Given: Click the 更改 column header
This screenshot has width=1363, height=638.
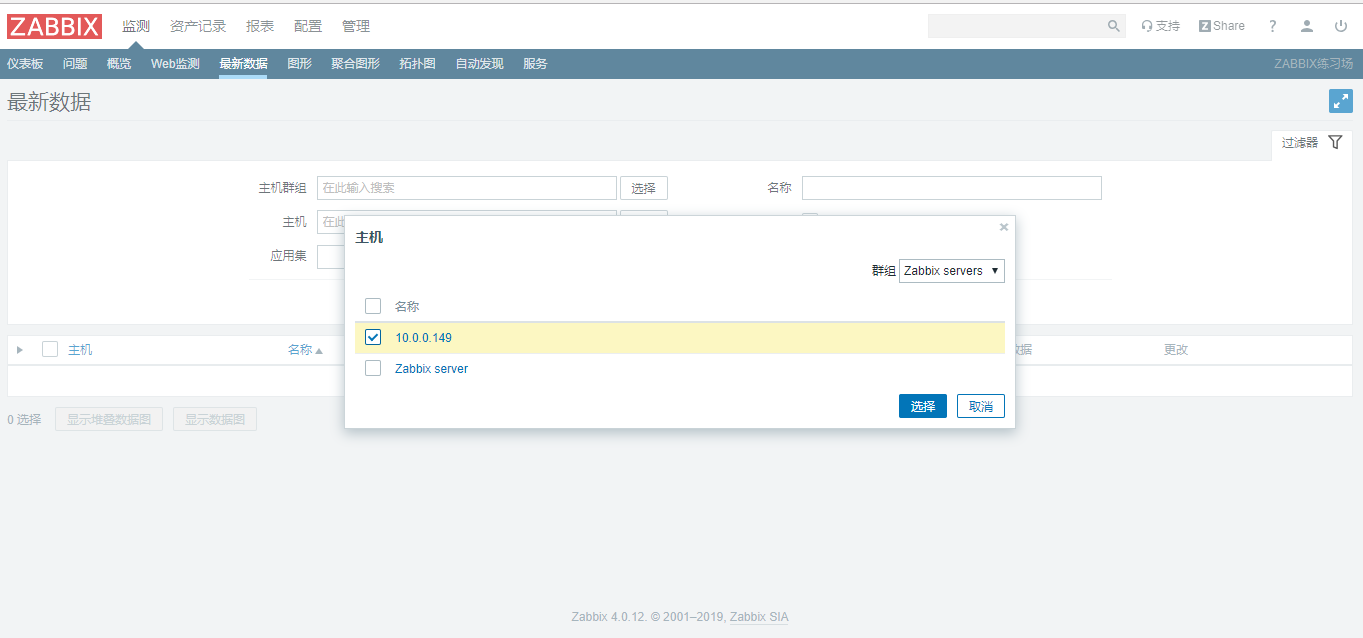Looking at the screenshot, I should pos(1176,350).
